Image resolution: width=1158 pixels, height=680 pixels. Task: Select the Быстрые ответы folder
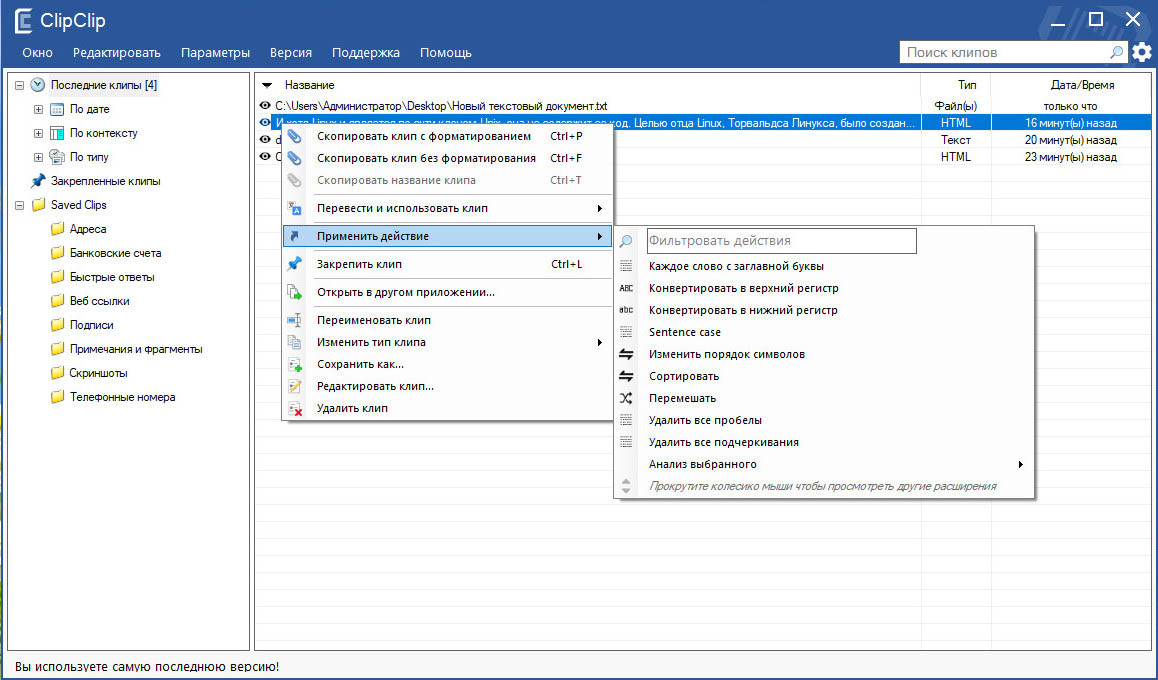click(112, 277)
